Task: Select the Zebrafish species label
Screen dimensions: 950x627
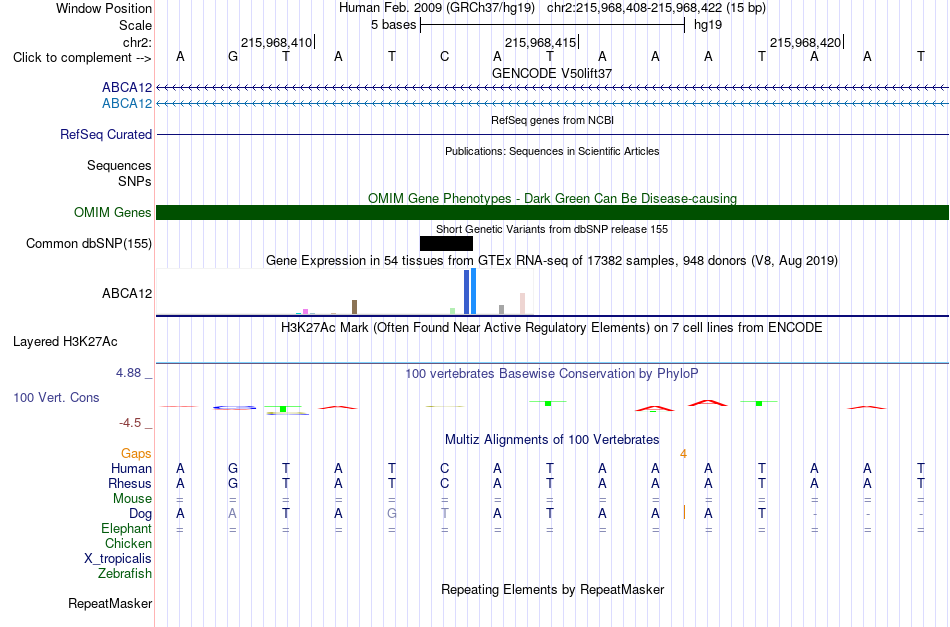Action: [125, 573]
